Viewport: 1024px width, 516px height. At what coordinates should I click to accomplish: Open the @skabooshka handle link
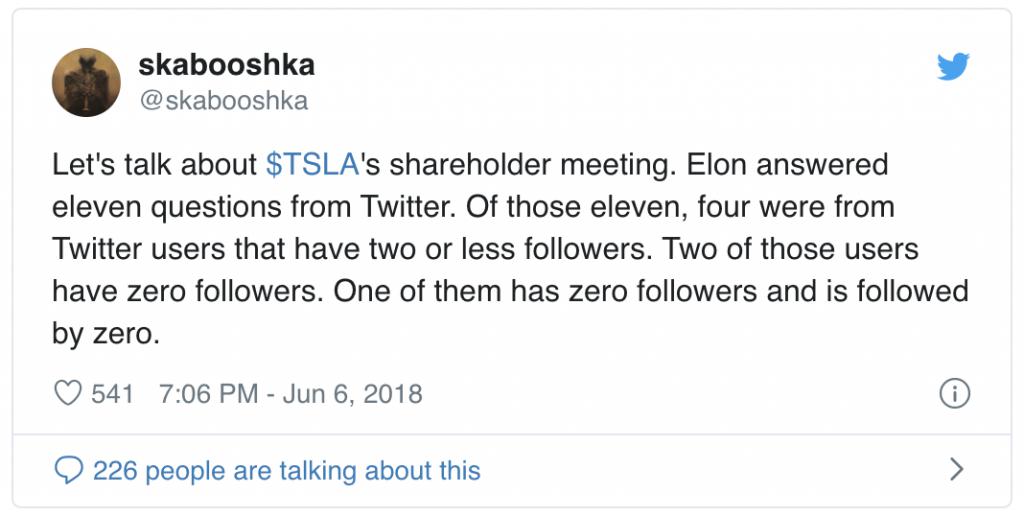tap(223, 101)
